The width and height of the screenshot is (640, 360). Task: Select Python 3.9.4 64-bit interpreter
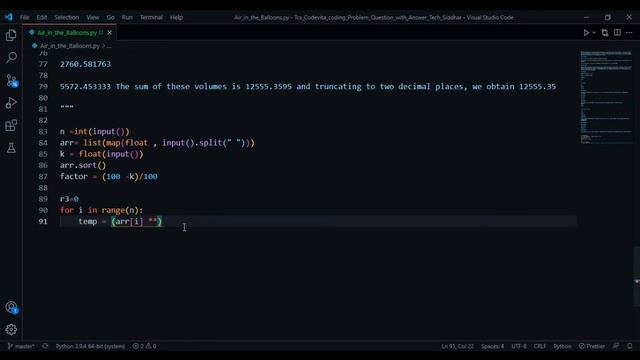click(90, 346)
